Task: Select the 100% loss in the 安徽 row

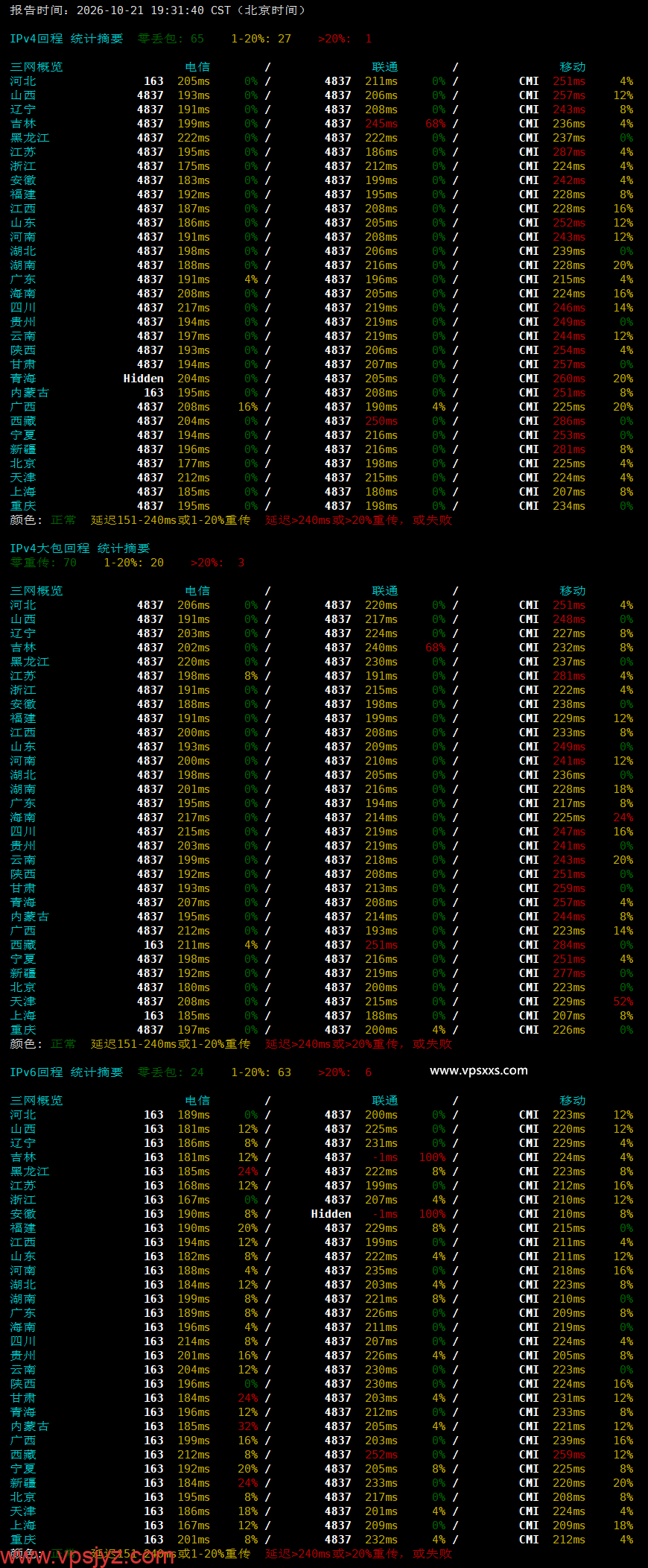Action: pos(432,1214)
